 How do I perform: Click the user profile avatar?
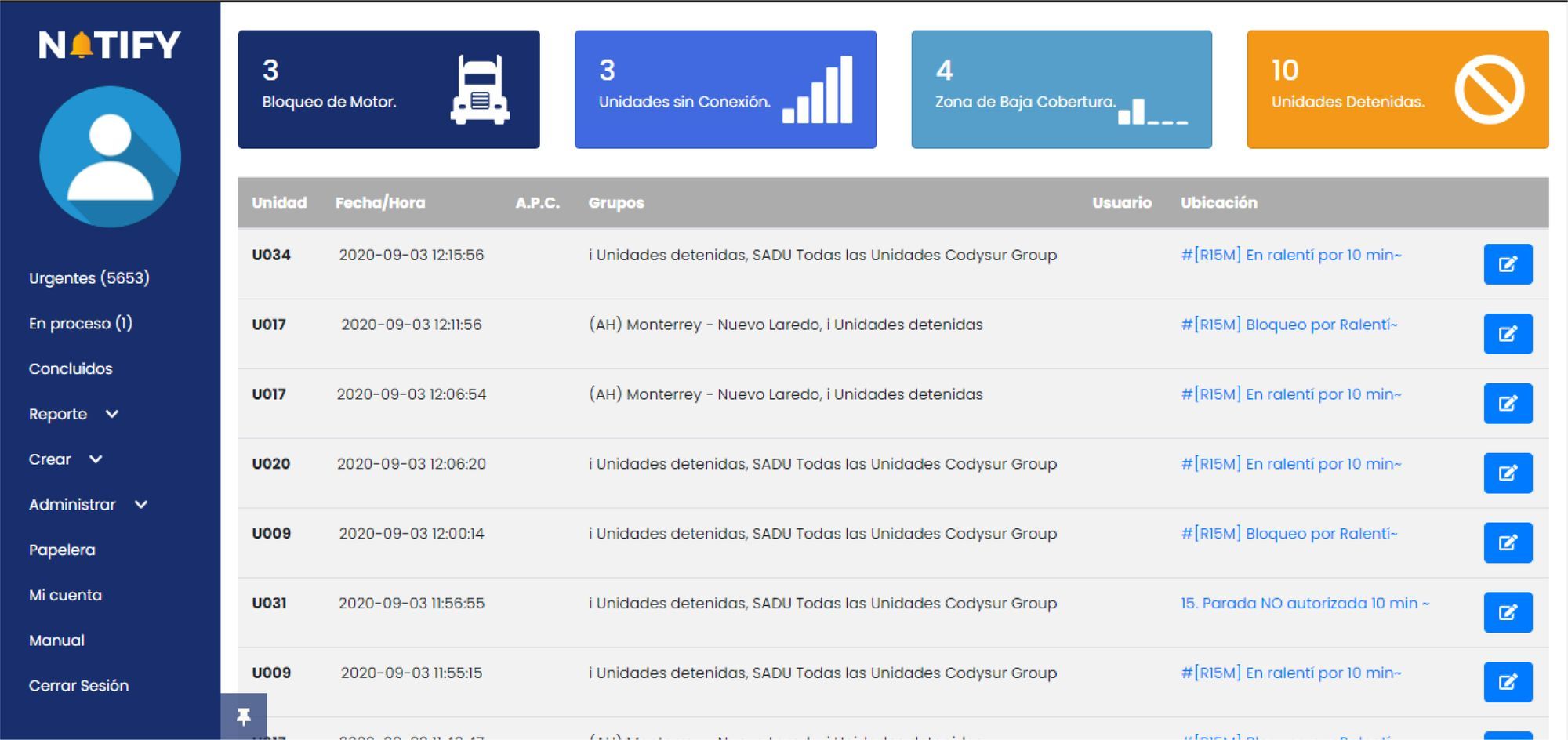coord(110,157)
